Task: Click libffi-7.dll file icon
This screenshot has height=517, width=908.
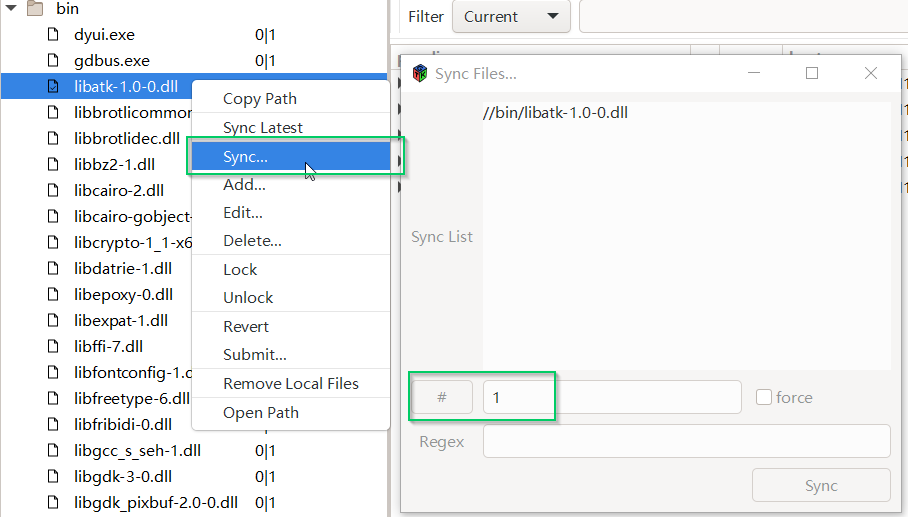Action: point(53,346)
